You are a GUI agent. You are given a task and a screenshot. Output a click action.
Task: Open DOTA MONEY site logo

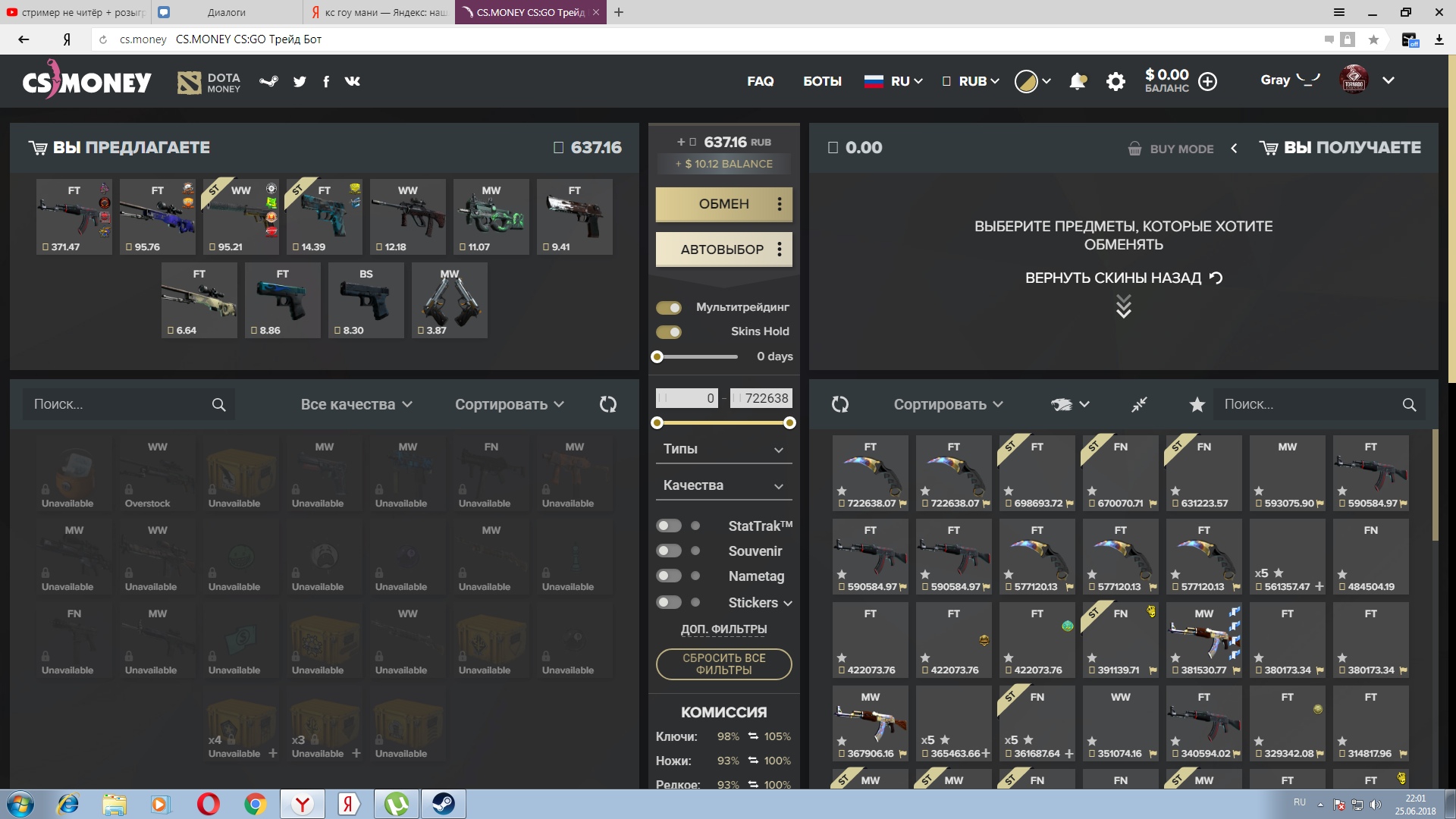[209, 82]
